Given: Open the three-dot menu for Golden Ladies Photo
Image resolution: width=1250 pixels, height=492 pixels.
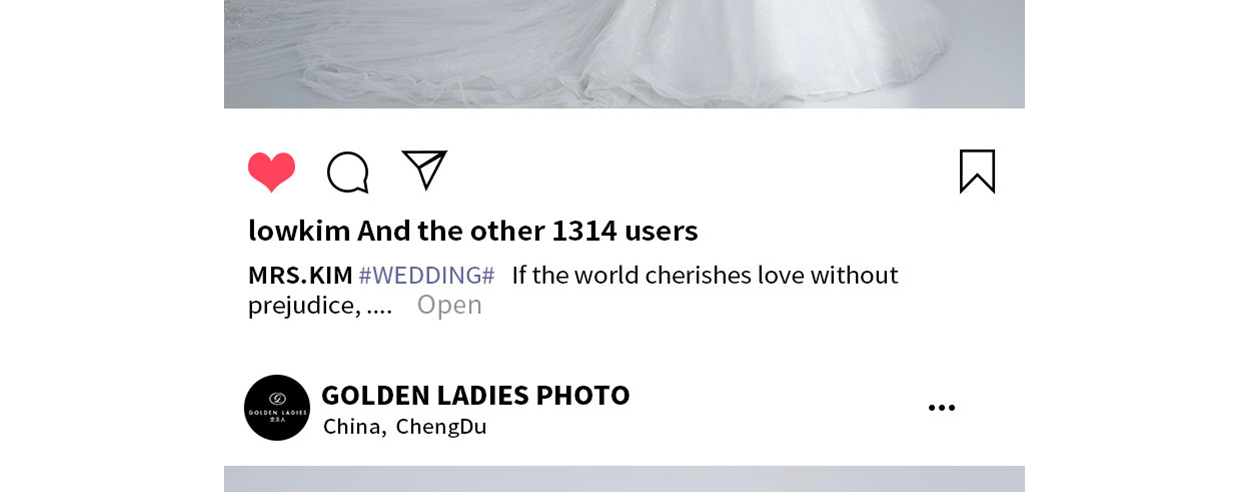Looking at the screenshot, I should pyautogui.click(x=941, y=408).
